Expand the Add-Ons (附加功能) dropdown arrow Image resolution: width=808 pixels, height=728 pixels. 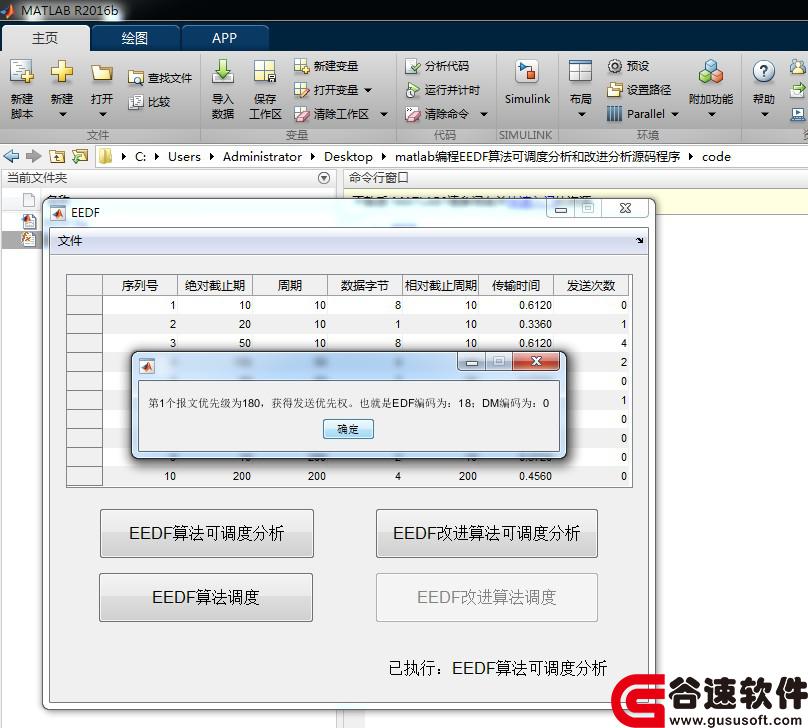pos(712,114)
